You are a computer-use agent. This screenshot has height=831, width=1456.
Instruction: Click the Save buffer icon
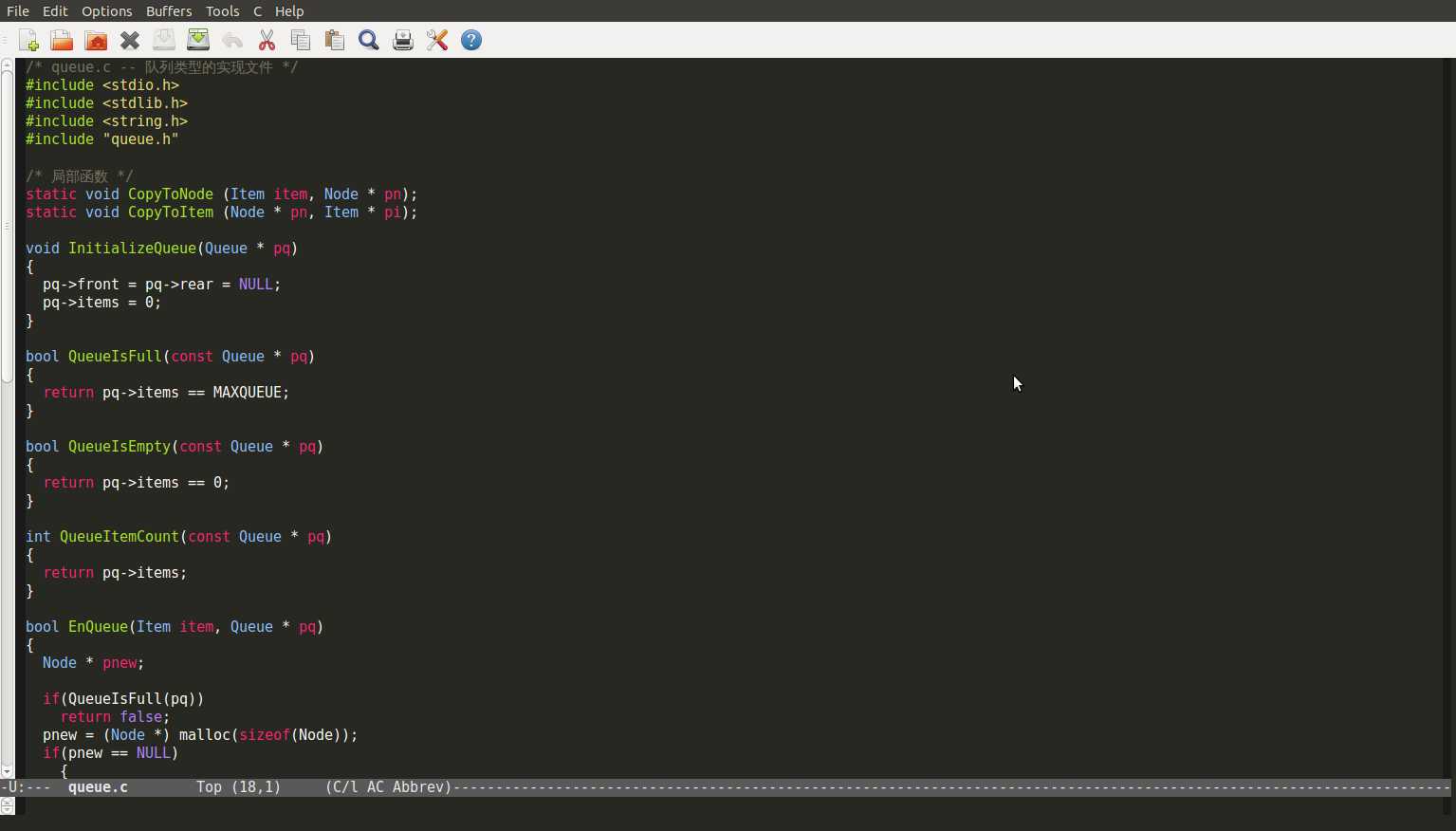(164, 40)
